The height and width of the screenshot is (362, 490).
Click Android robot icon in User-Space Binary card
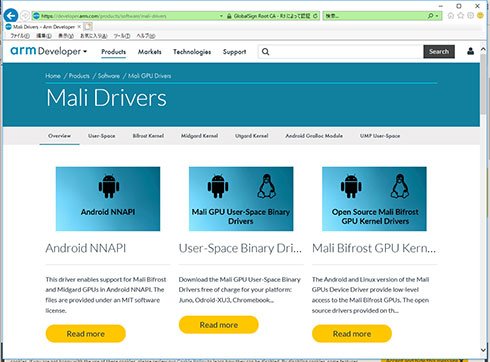[x=218, y=186]
